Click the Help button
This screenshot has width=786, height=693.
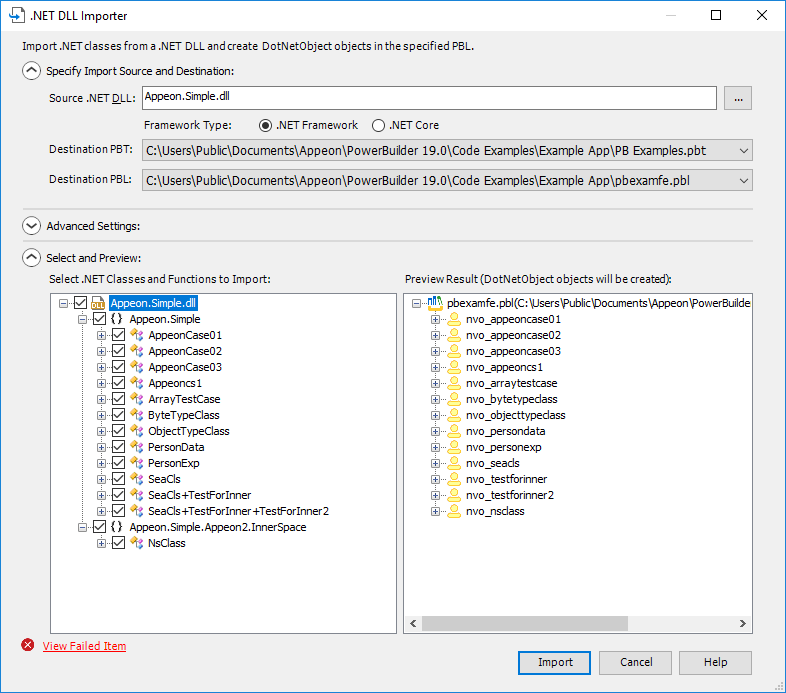[715, 662]
